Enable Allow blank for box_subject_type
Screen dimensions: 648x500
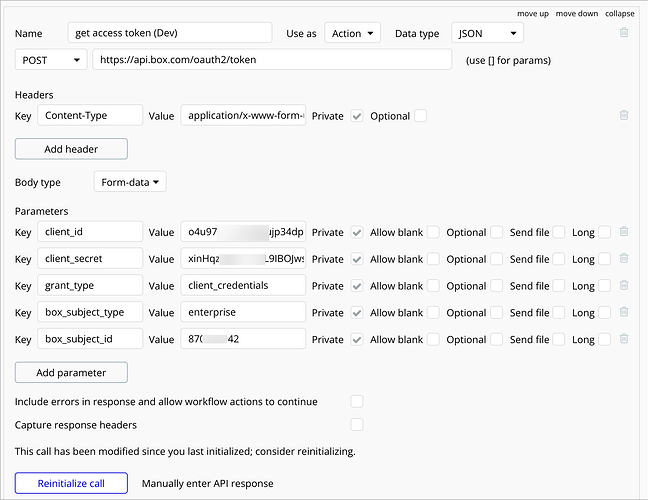pos(433,313)
